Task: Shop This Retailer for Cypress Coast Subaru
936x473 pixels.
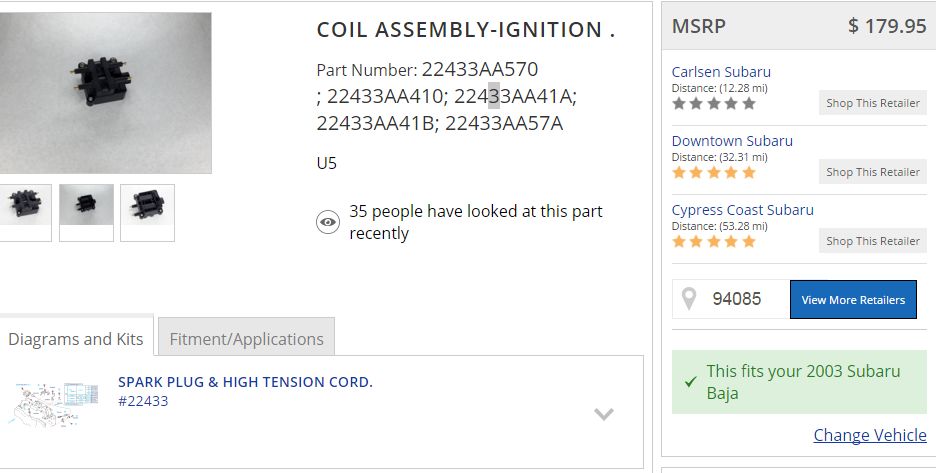Action: click(x=873, y=241)
